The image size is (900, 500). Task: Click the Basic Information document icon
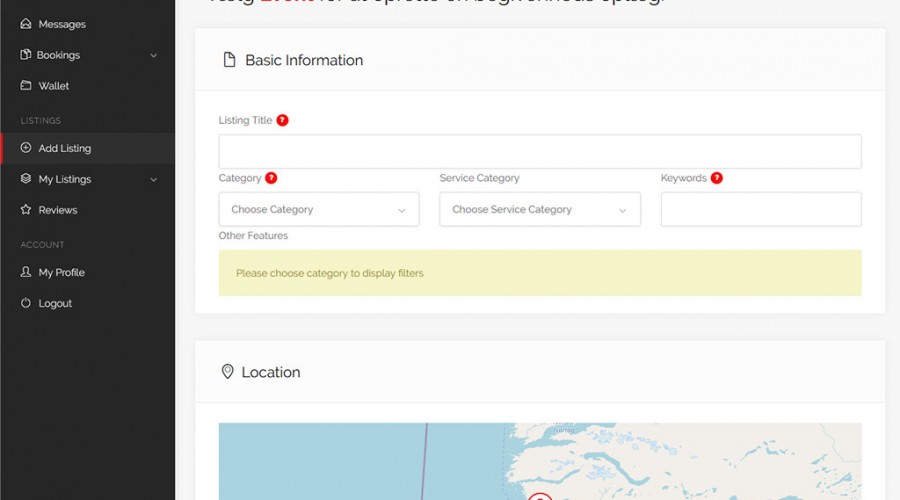[x=230, y=60]
